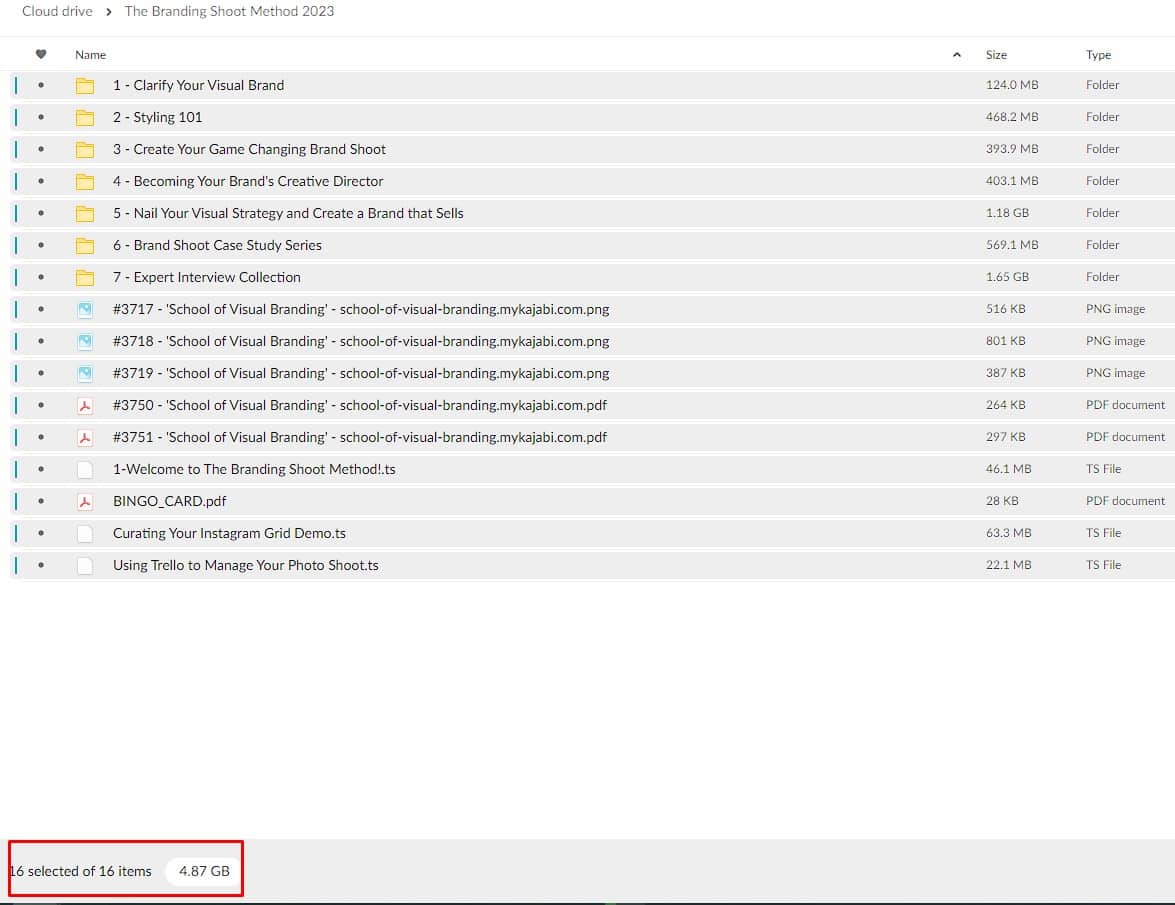Image resolution: width=1175 pixels, height=905 pixels.
Task: Click The Branding Shoot Method 2023 breadcrumb
Action: pyautogui.click(x=229, y=11)
